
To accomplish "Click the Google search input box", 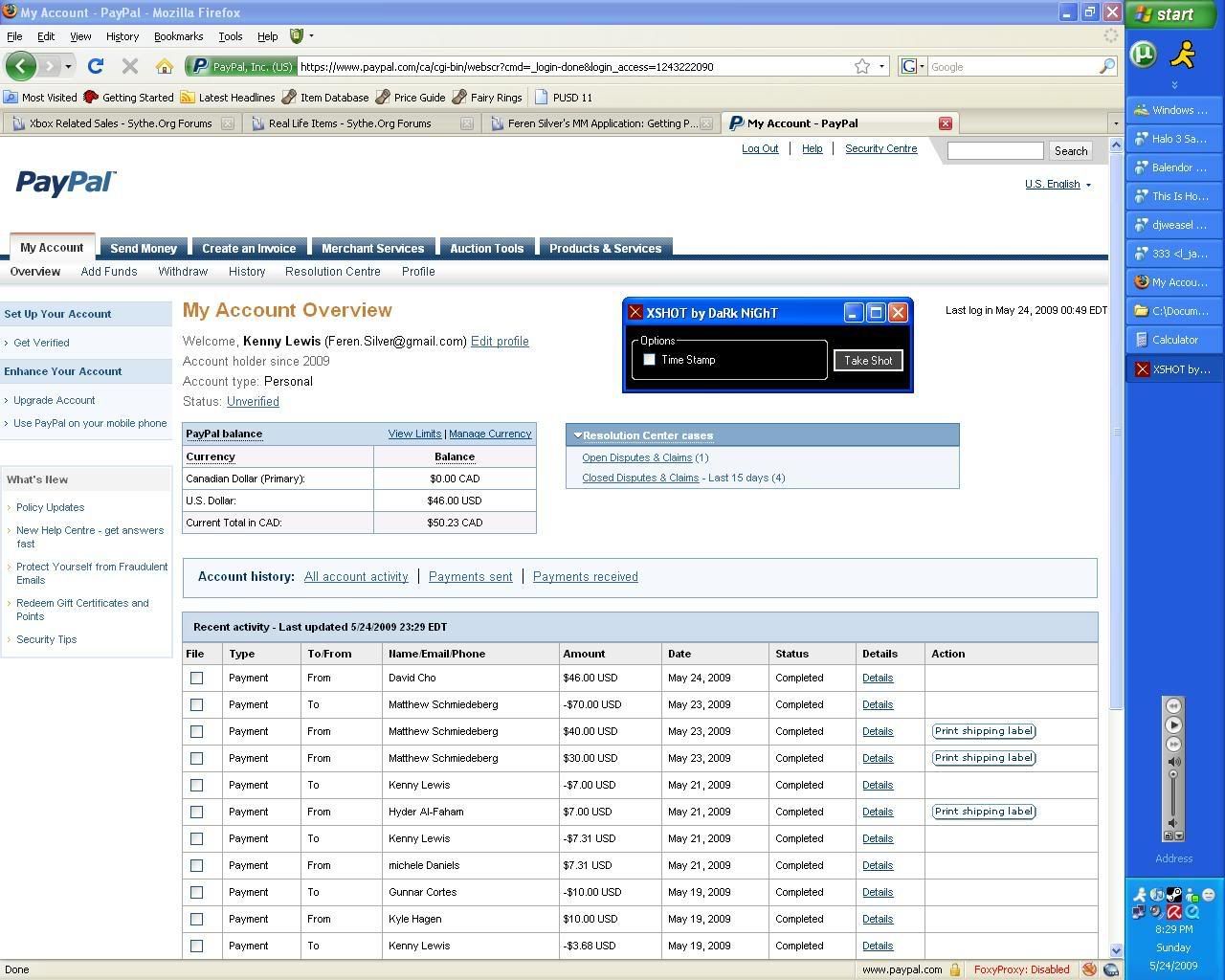I will [x=1013, y=67].
